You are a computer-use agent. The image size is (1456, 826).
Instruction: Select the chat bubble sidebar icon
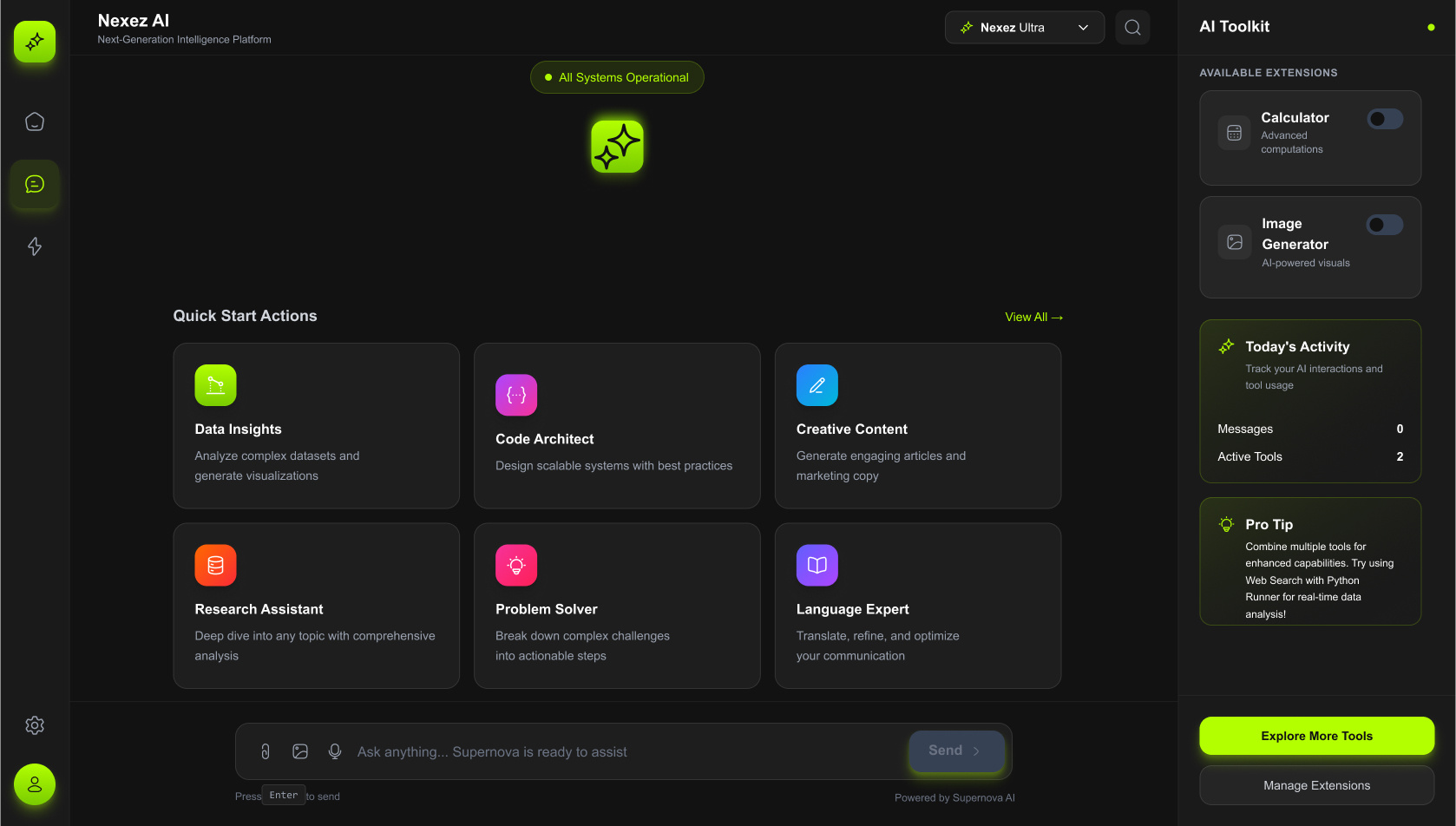click(35, 184)
